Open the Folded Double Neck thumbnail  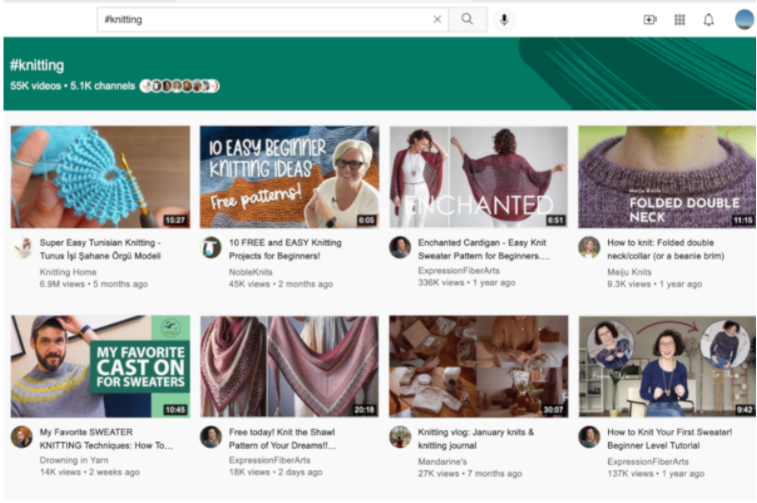(x=667, y=177)
